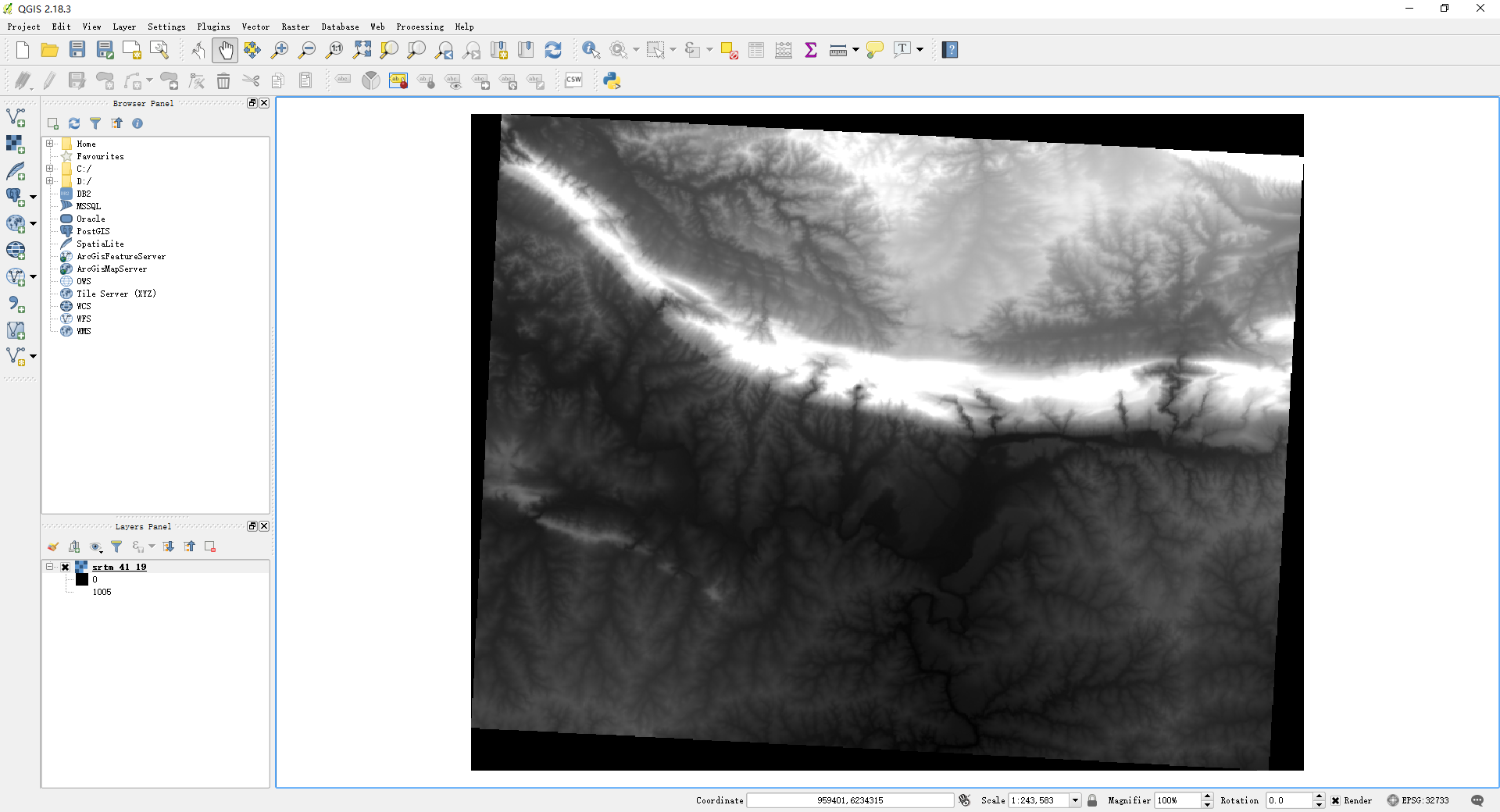Click the Rotation value field
The width and height of the screenshot is (1500, 812).
[x=1289, y=800]
